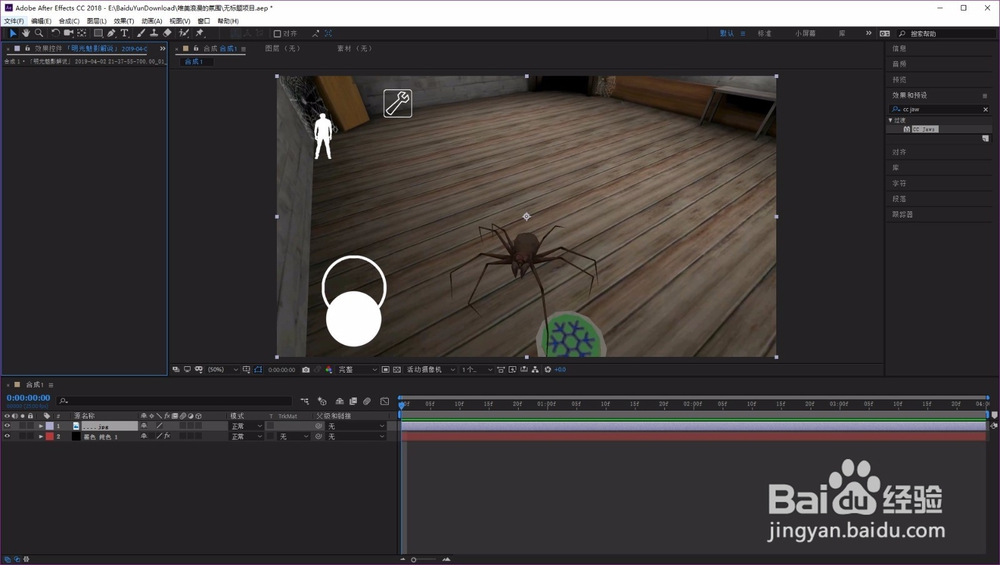Select the Clone Stamp tool
1000x565 pixels.
click(154, 33)
